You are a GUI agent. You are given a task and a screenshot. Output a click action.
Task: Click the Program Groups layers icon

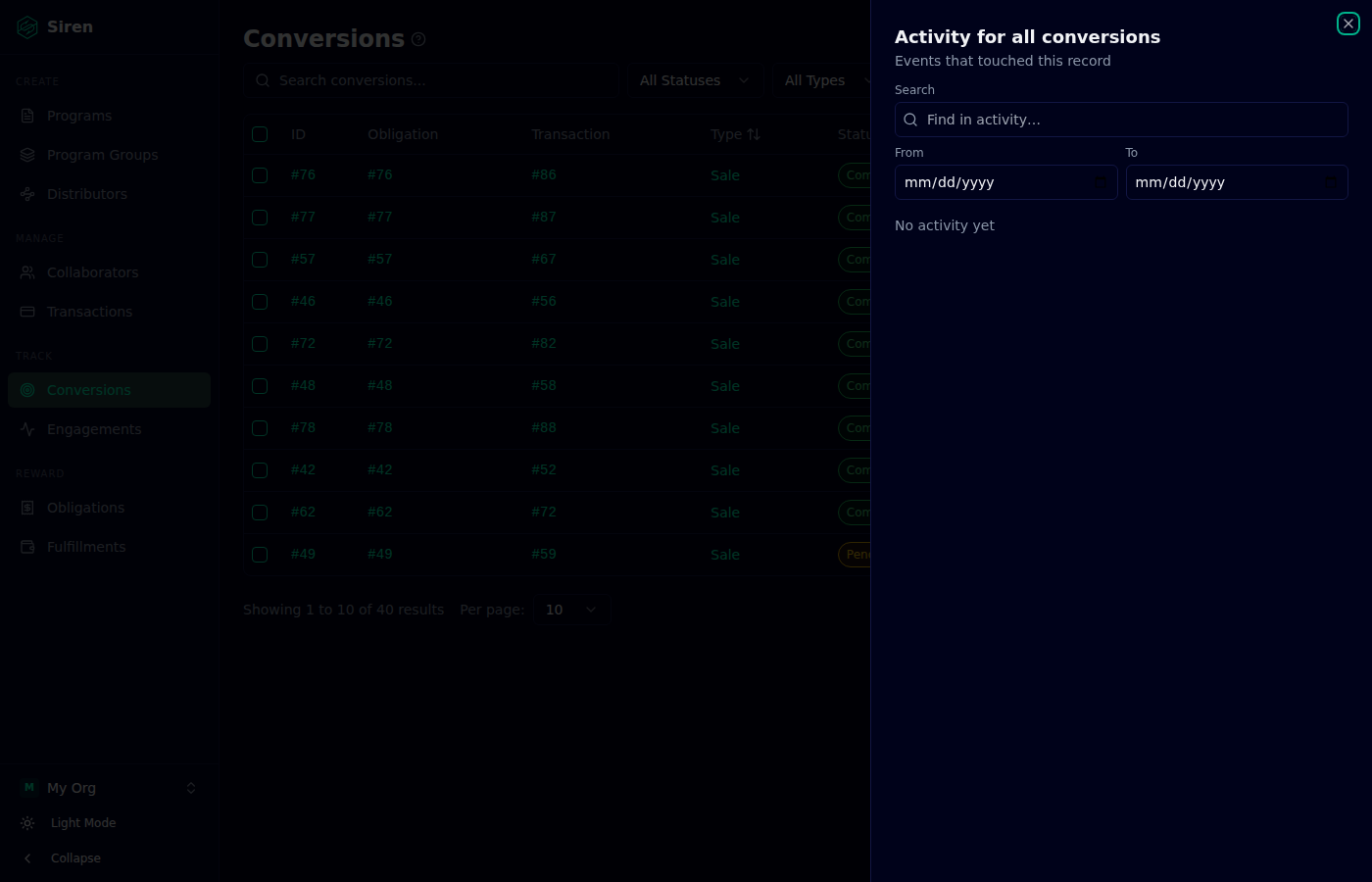click(27, 155)
